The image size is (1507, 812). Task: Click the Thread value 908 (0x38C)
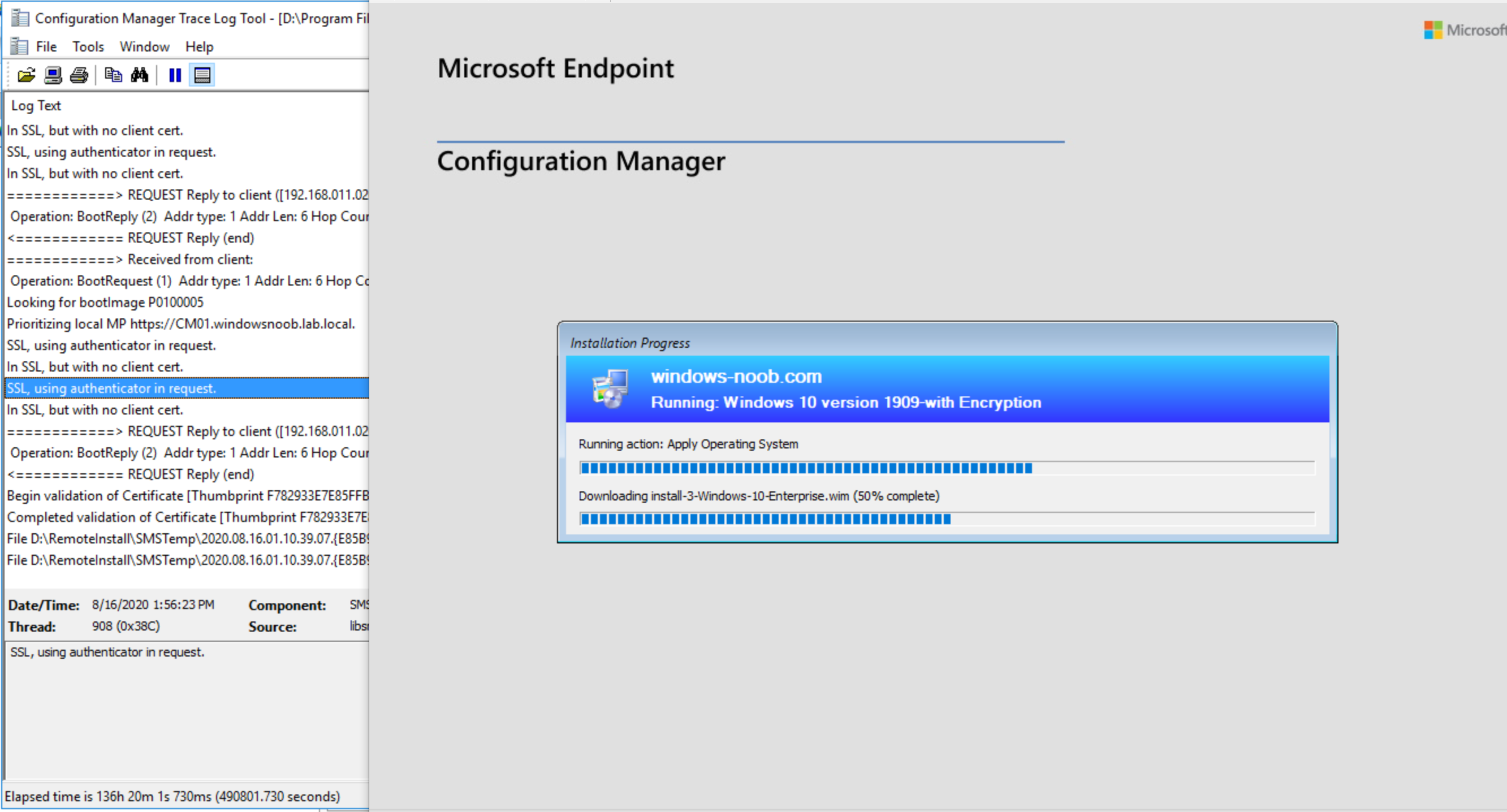pos(126,627)
